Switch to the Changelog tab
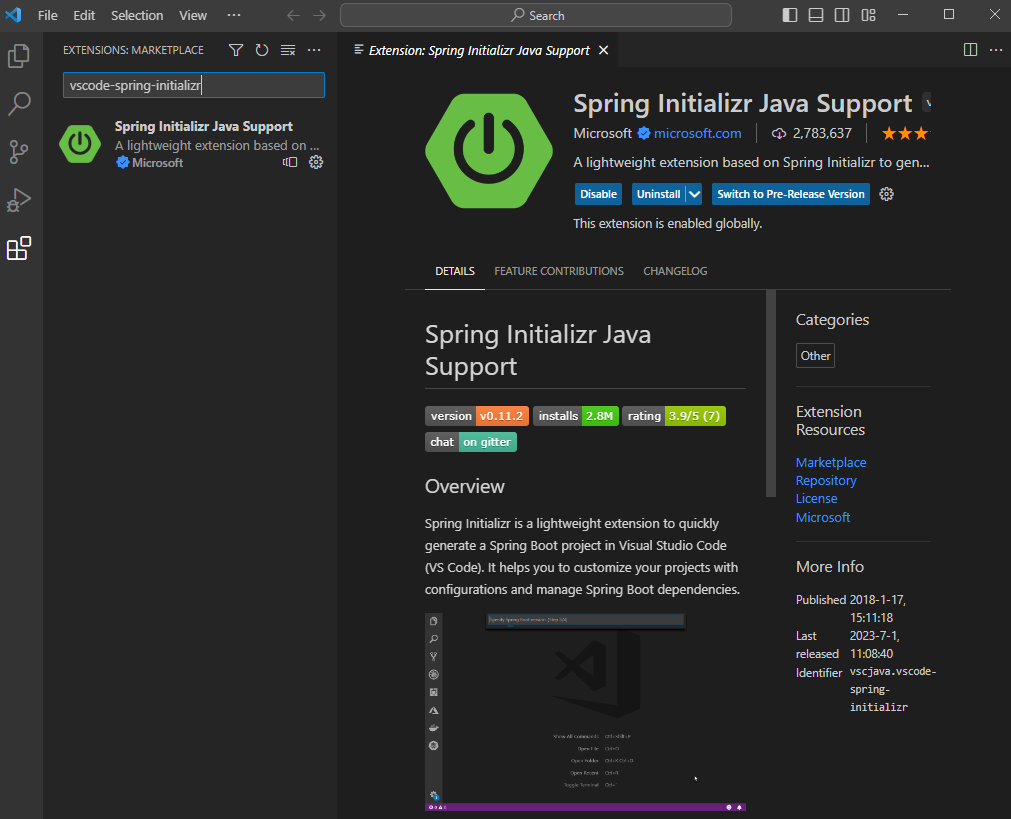Image resolution: width=1011 pixels, height=819 pixels. point(675,271)
